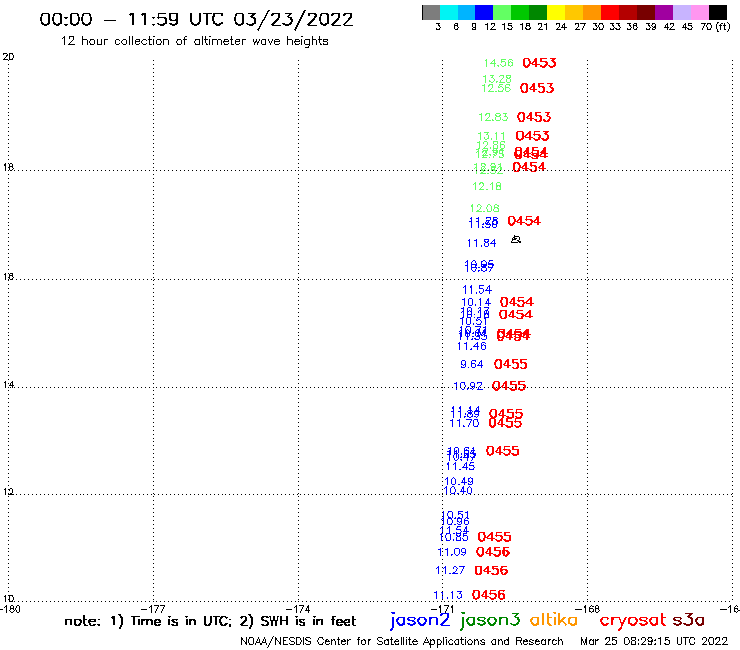Select the cyan 6 ft color swatch
This screenshot has height=650, width=740.
pyautogui.click(x=449, y=12)
